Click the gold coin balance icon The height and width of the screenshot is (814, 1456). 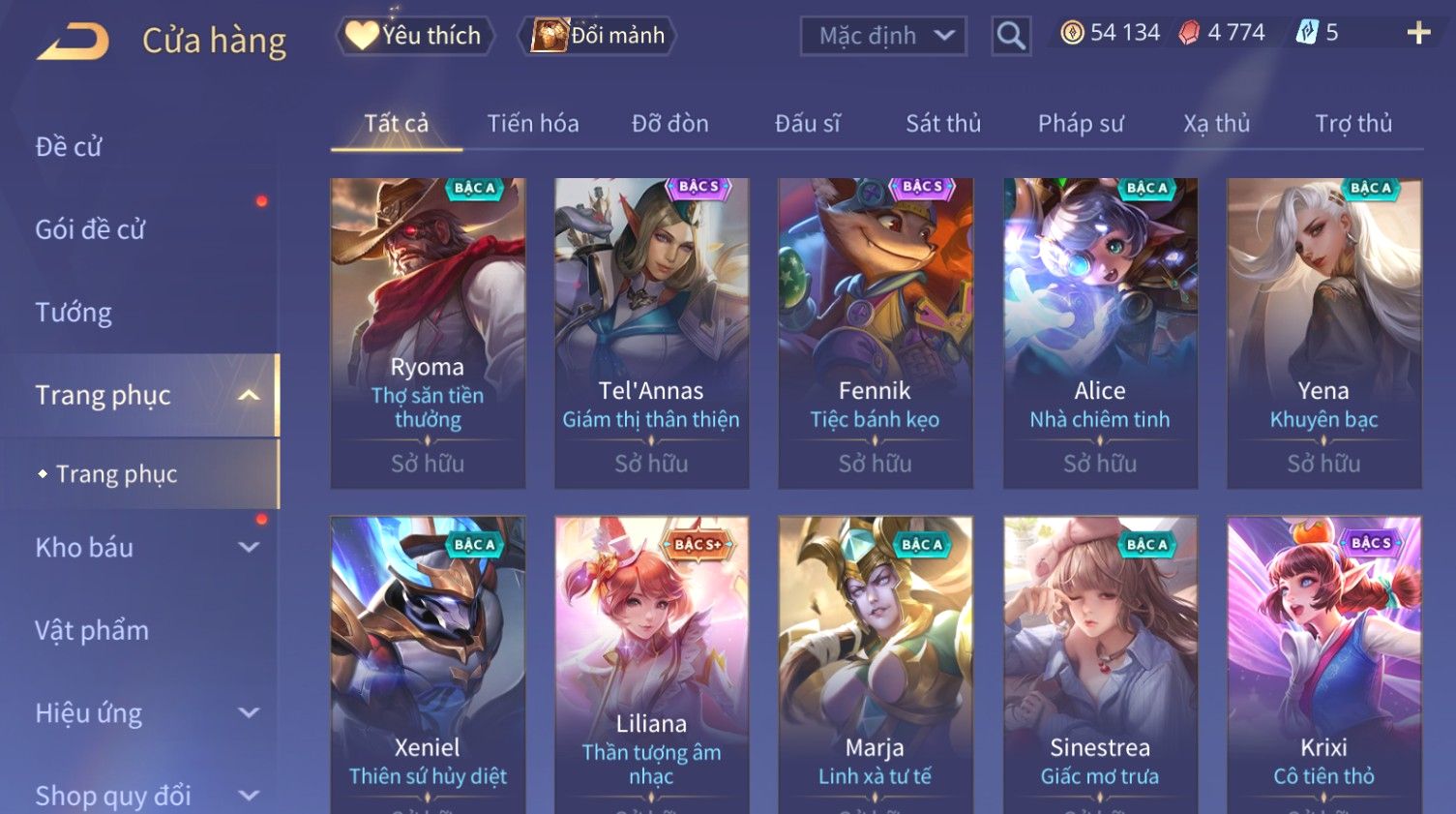click(1072, 33)
